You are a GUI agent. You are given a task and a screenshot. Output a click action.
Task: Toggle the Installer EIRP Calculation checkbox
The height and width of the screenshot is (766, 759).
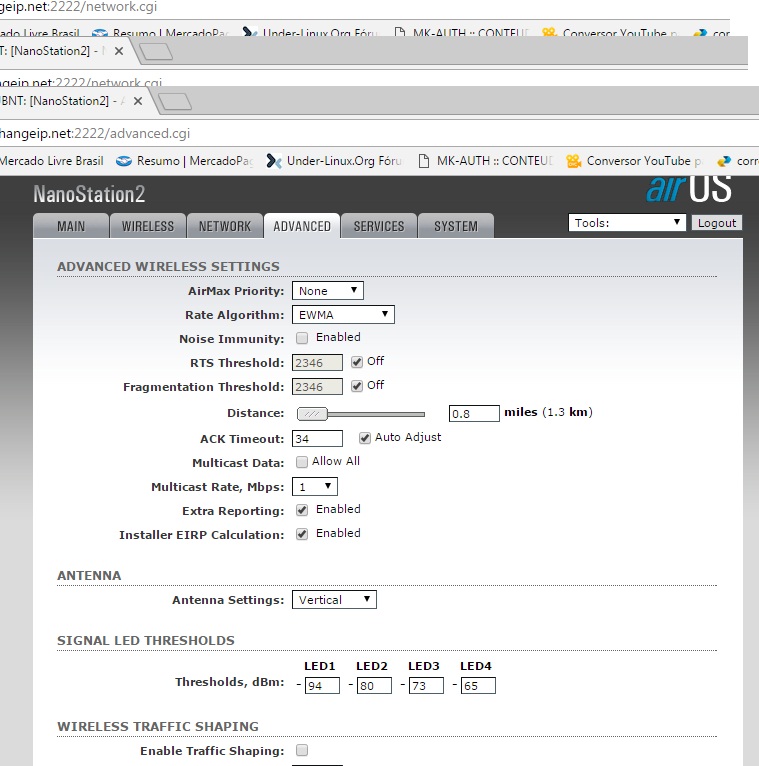[x=302, y=534]
